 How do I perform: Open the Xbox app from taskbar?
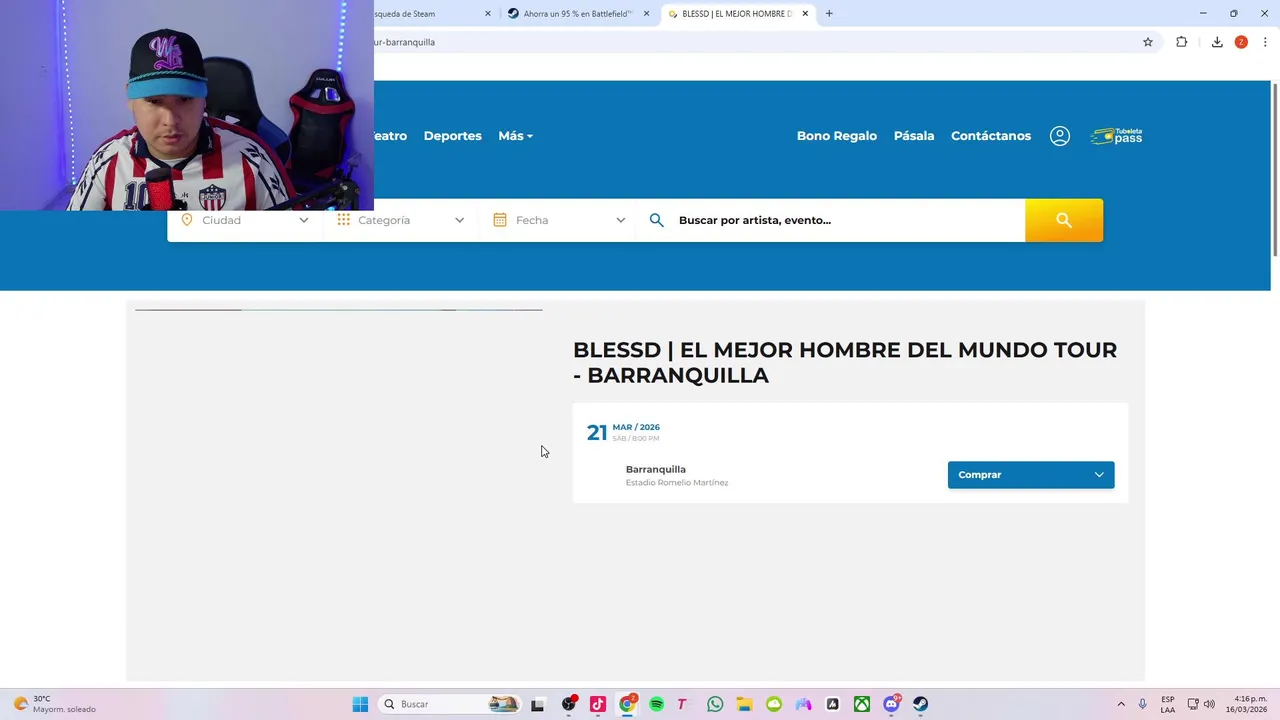pyautogui.click(x=862, y=704)
